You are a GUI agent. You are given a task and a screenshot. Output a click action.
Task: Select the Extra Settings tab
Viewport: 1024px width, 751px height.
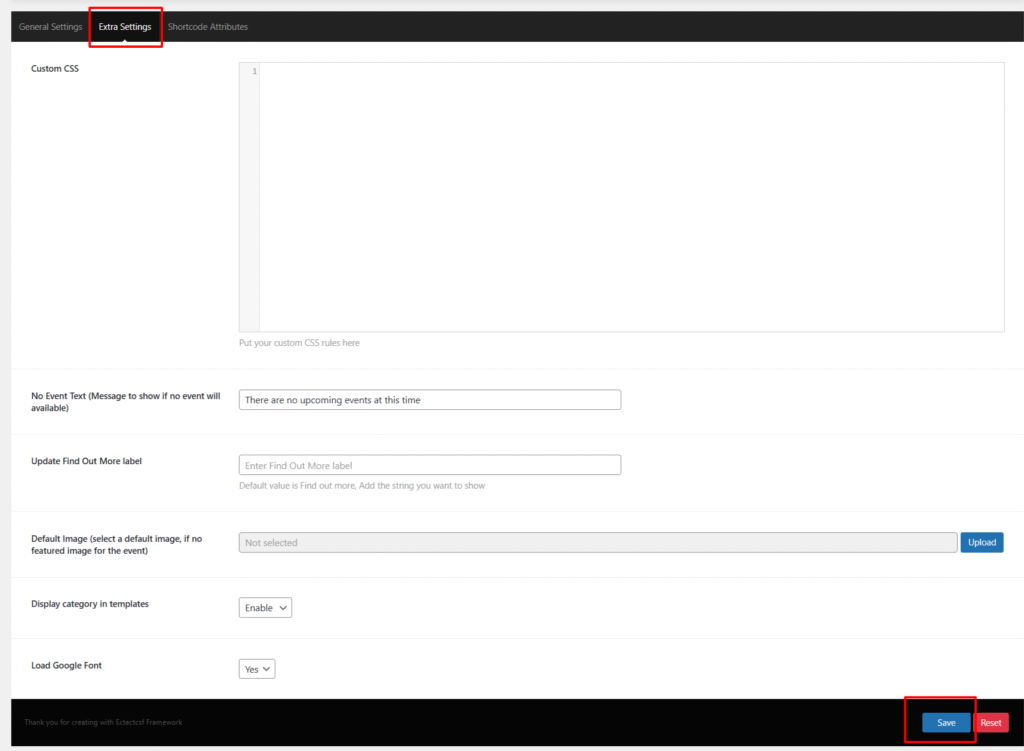coord(125,26)
